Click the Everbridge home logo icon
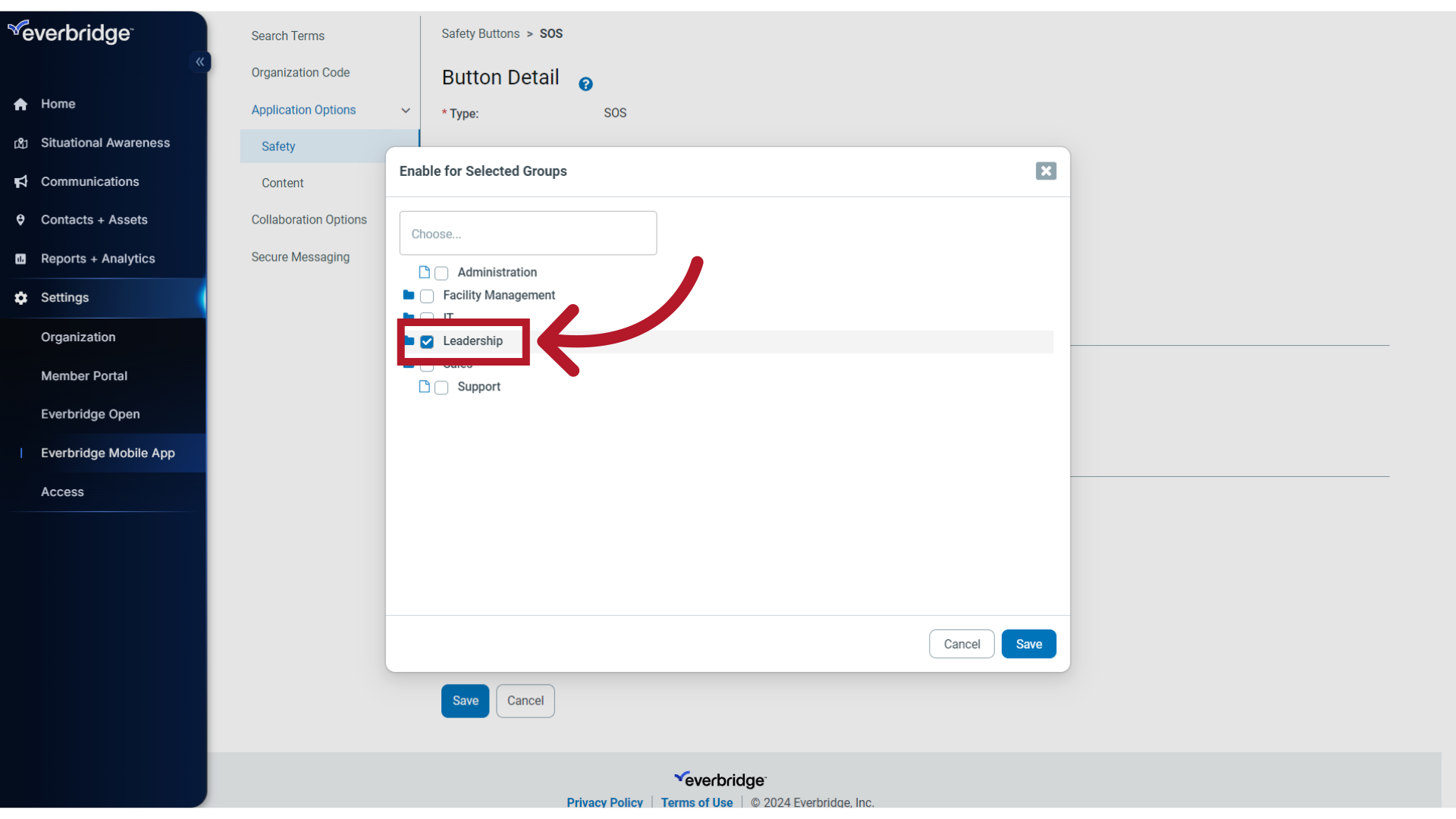 coord(70,32)
